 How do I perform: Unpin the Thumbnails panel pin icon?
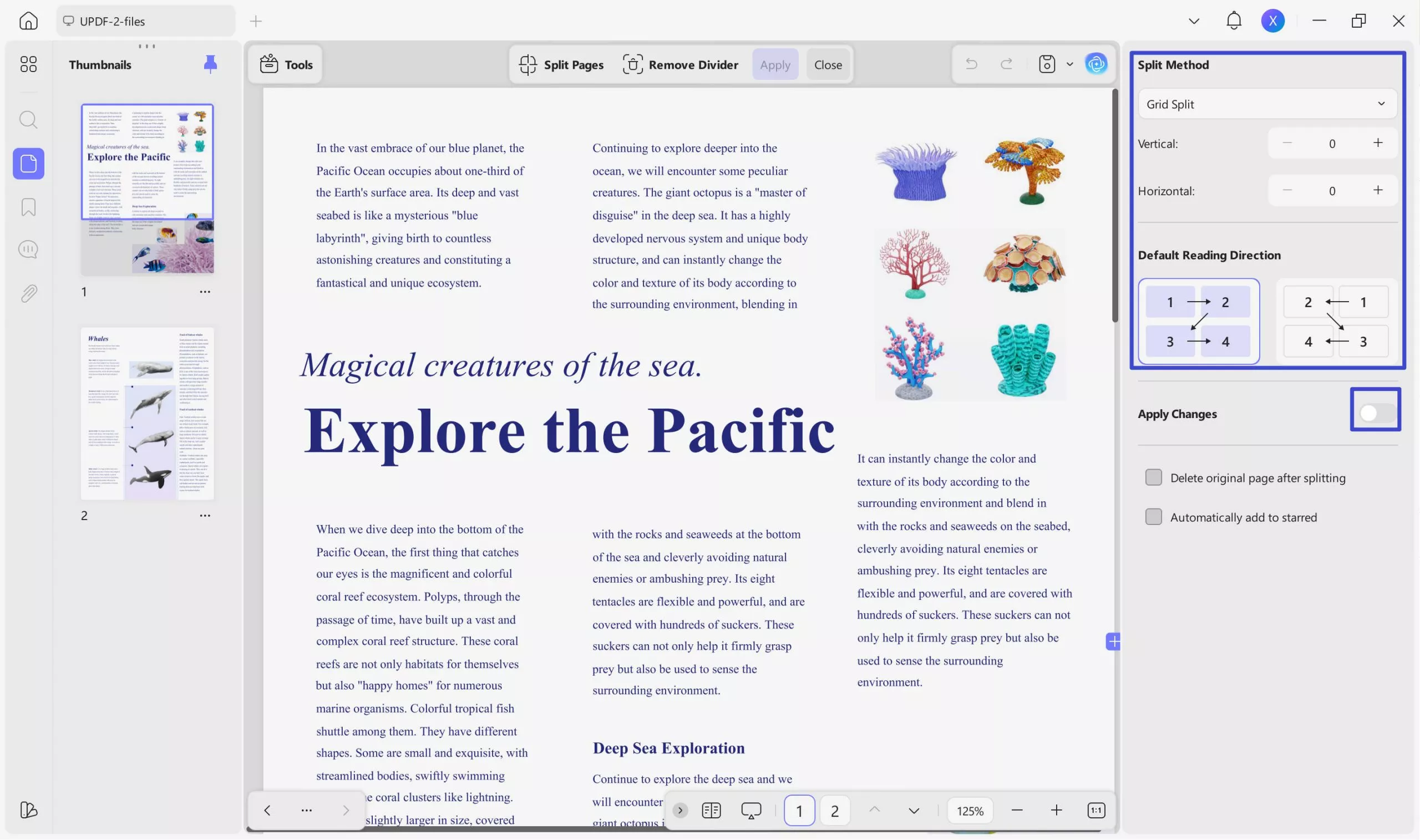(x=210, y=64)
